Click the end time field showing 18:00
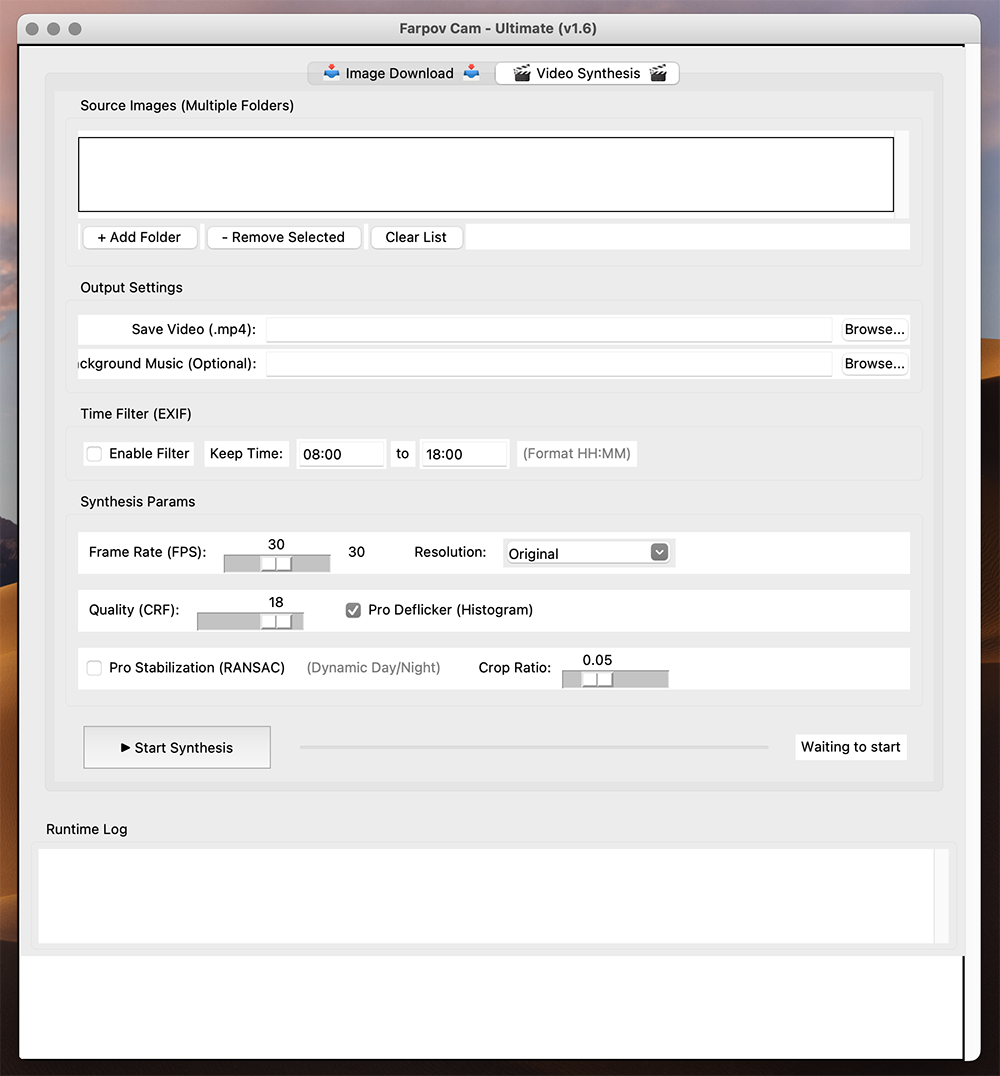 click(463, 454)
